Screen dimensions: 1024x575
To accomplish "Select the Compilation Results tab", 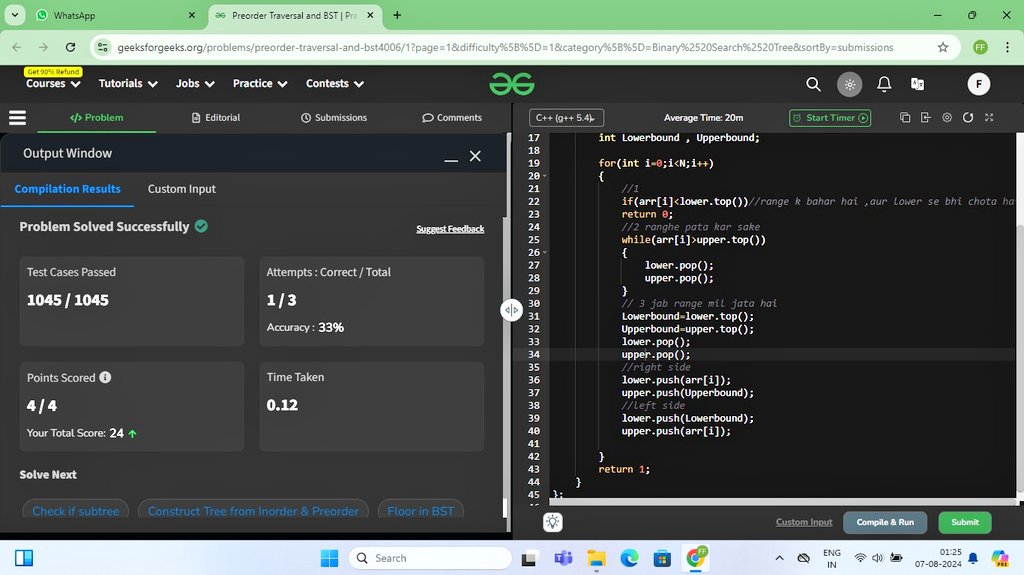I will pyautogui.click(x=67, y=189).
